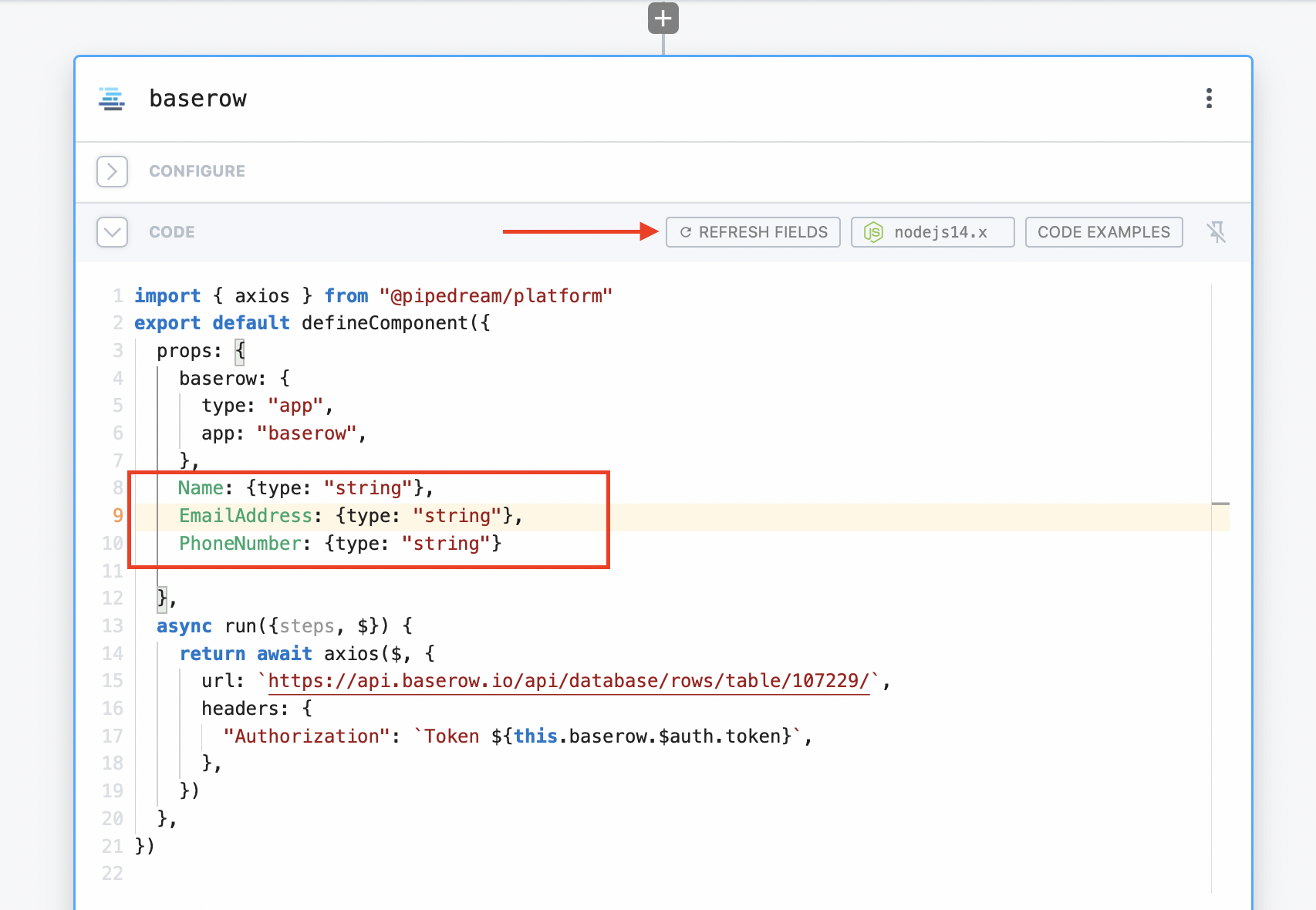This screenshot has width=1316, height=910.
Task: Click the CONFIGURE section label
Action: 197,171
